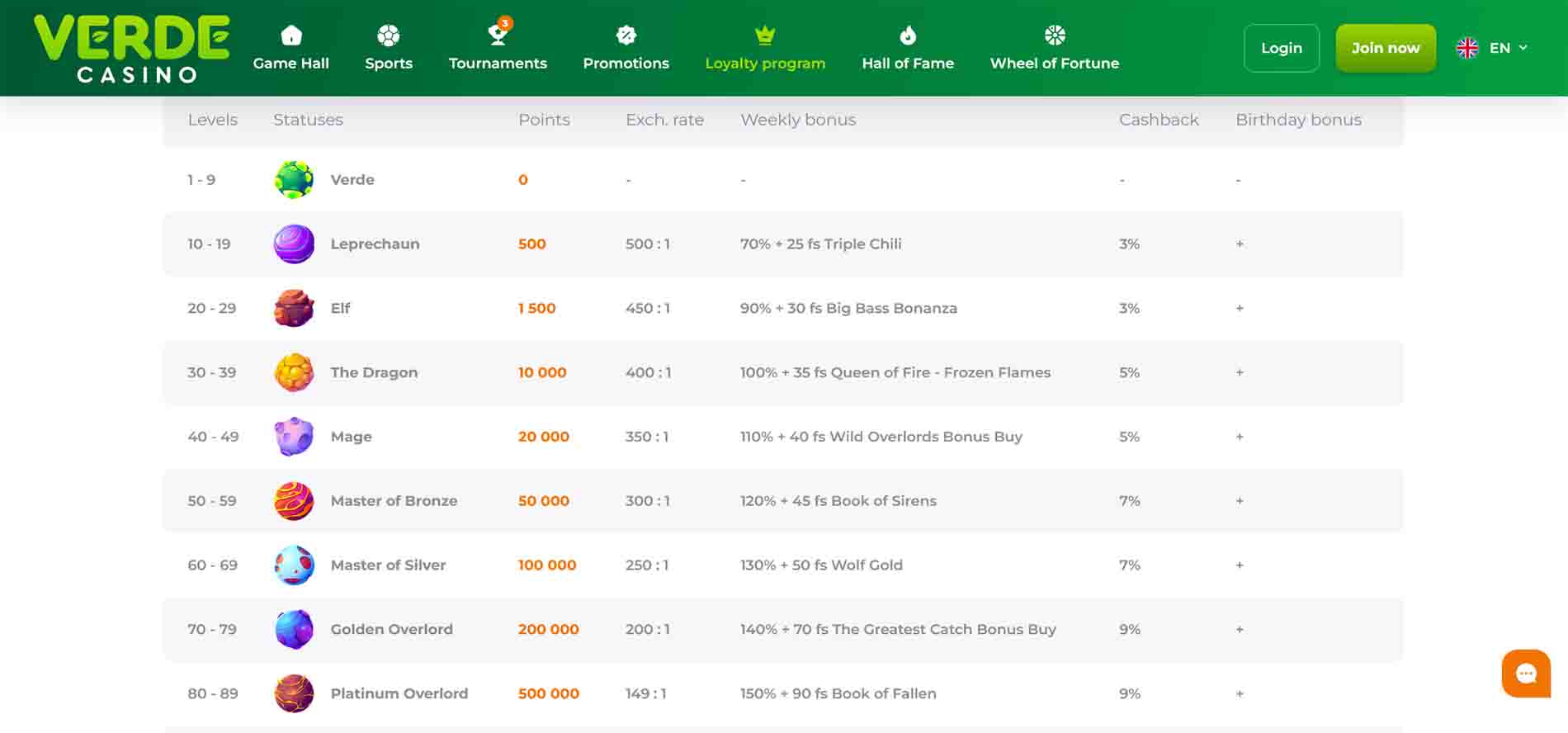This screenshot has height=733, width=1568.
Task: Click the Login button
Action: click(1282, 48)
